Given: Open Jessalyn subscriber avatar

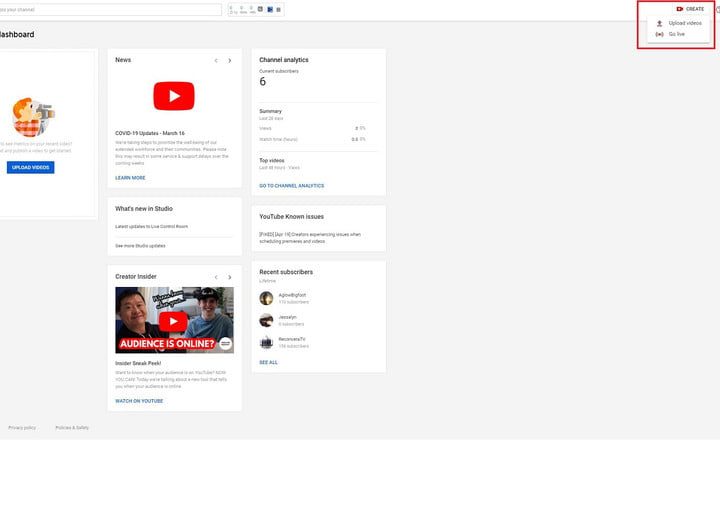Looking at the screenshot, I should (x=266, y=320).
